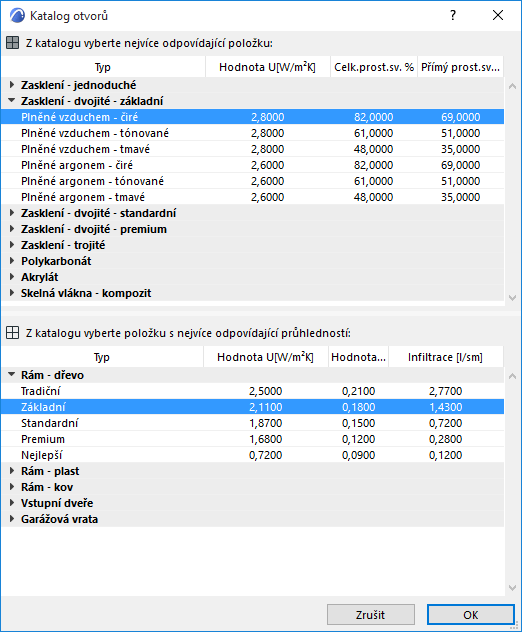Expand Rám - kov group
The width and height of the screenshot is (522, 632).
[12, 487]
